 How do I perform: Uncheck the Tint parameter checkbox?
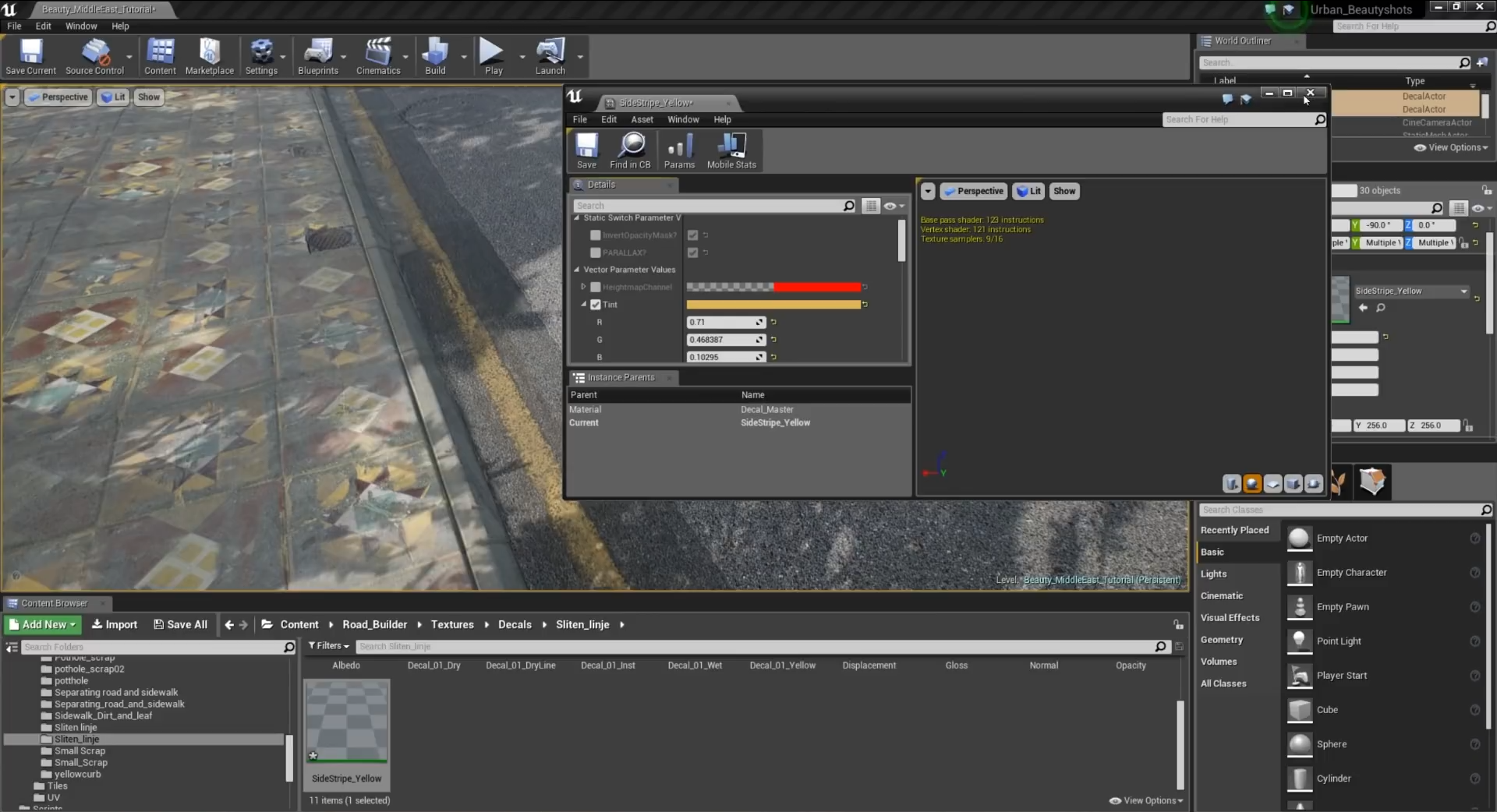coord(596,305)
